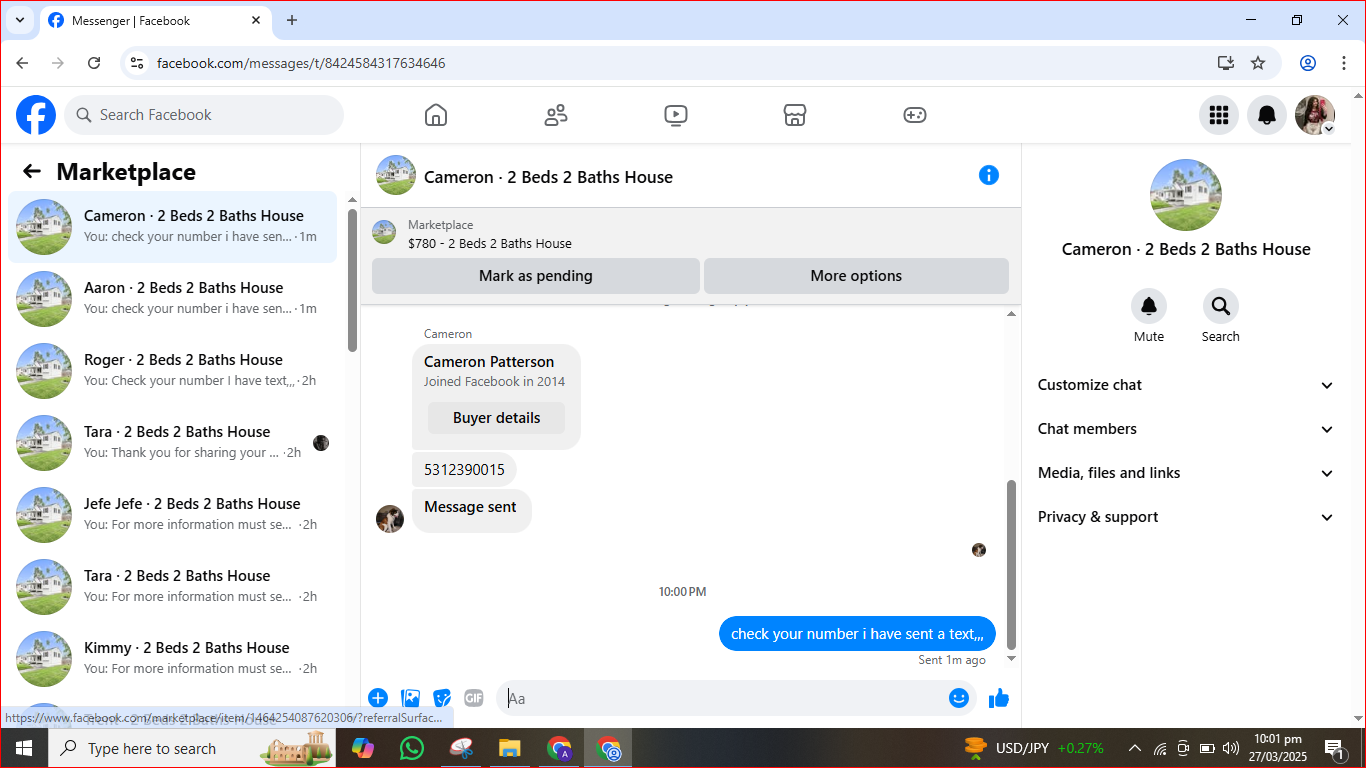
Task: Click the sent blue message bubble
Action: pyautogui.click(x=857, y=634)
